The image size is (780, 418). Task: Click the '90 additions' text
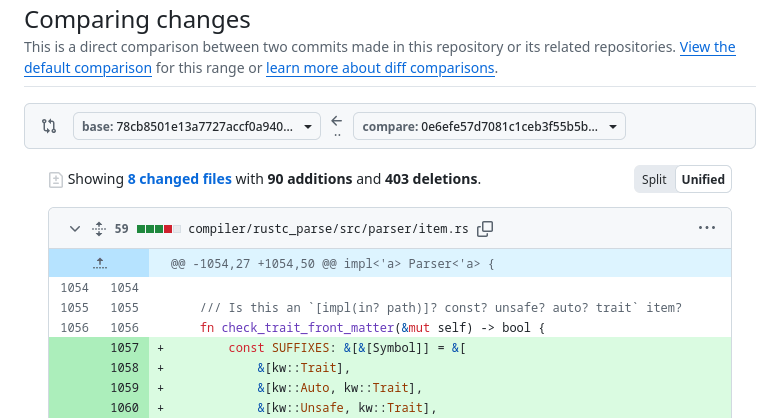tap(310, 179)
